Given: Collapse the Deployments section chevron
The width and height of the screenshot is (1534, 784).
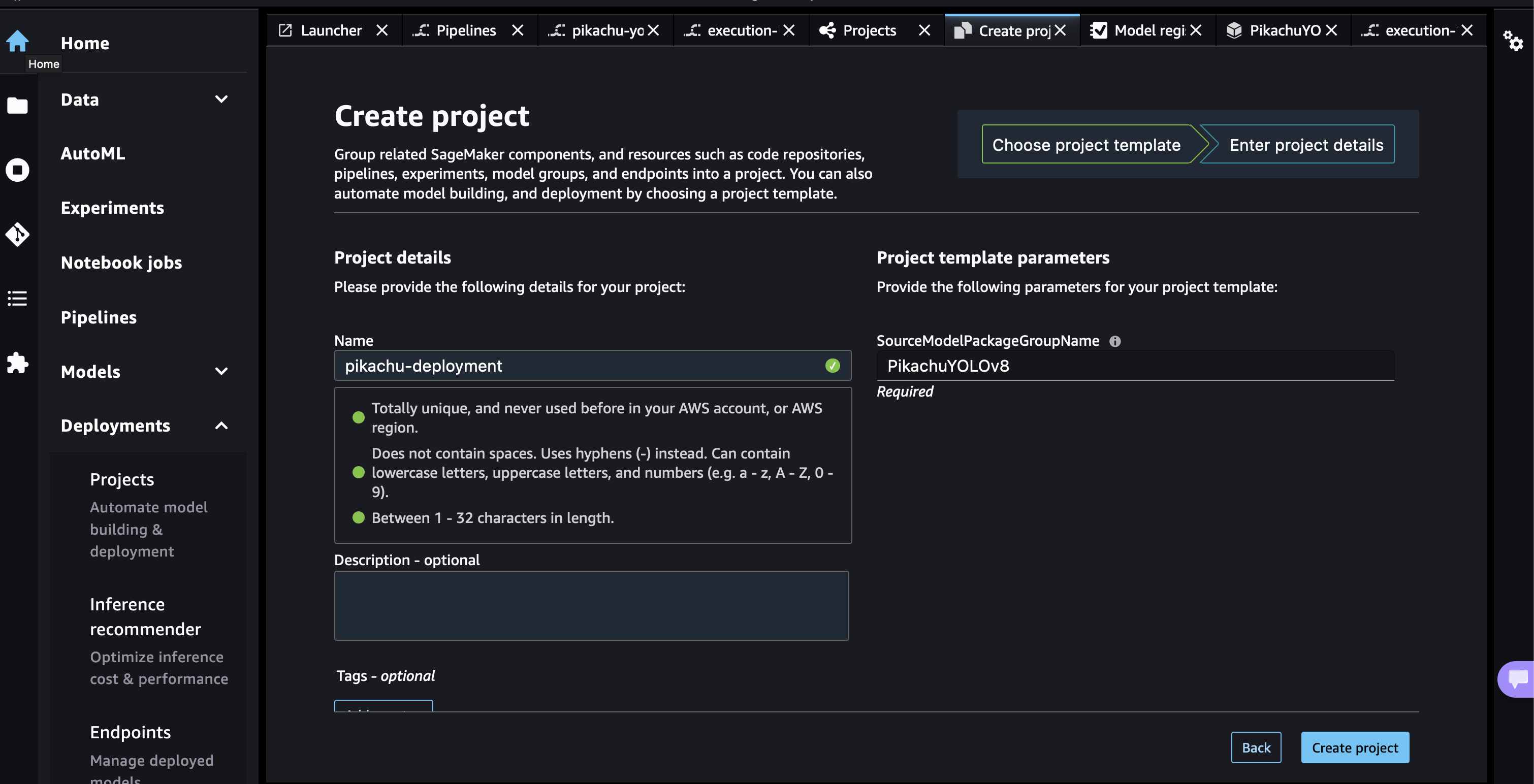Looking at the screenshot, I should click(221, 426).
